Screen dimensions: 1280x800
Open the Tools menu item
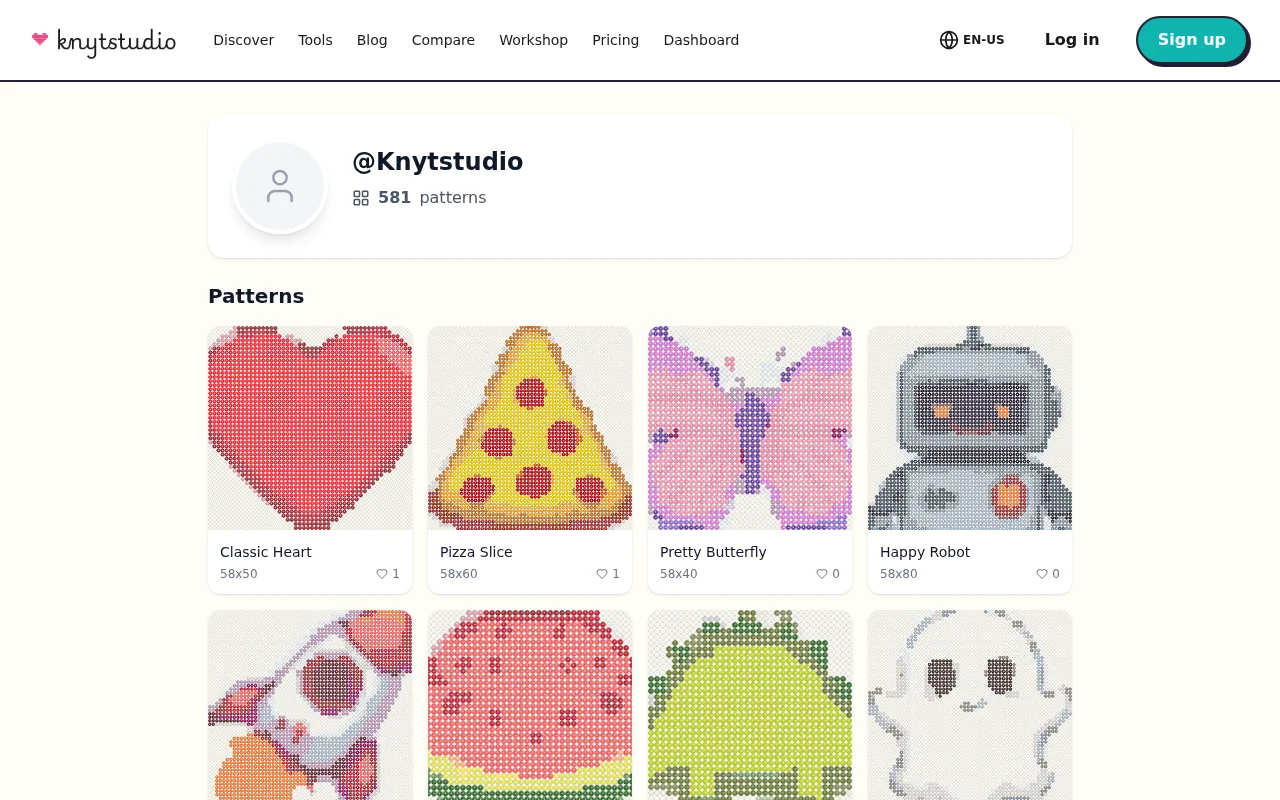[315, 40]
